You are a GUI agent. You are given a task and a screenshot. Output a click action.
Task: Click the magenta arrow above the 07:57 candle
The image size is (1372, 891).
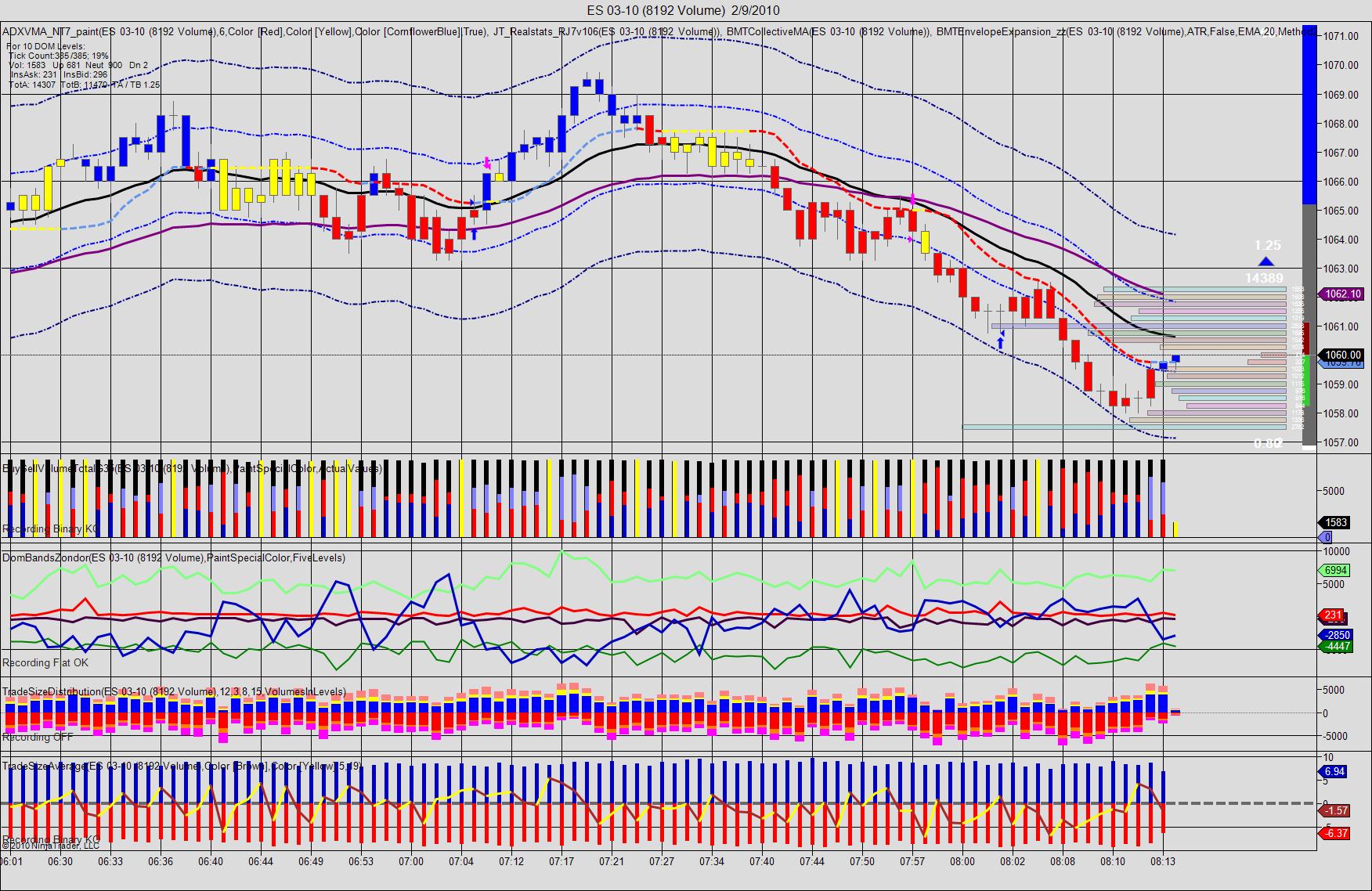point(912,200)
